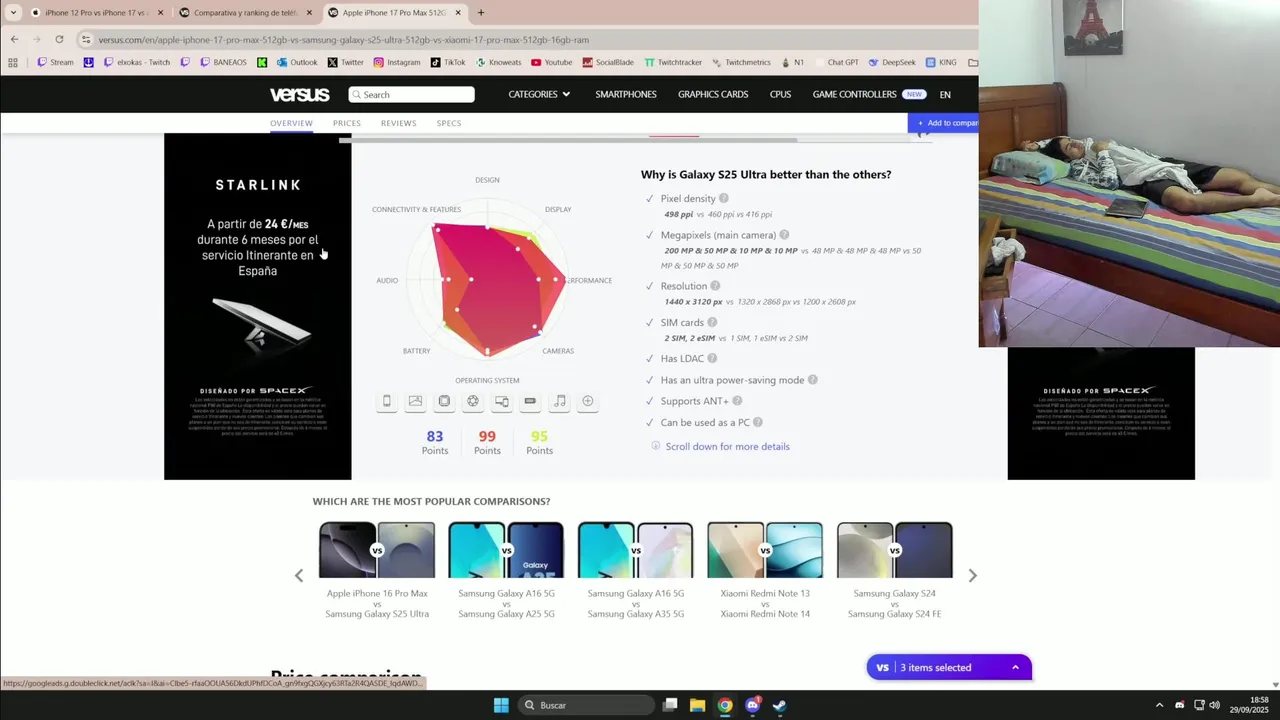Open the Youtube bookmark

click(x=552, y=62)
